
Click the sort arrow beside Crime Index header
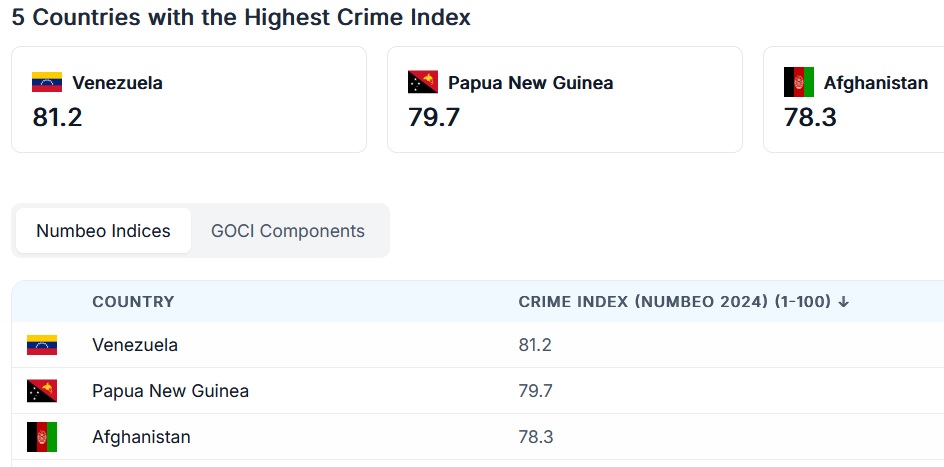coord(843,302)
